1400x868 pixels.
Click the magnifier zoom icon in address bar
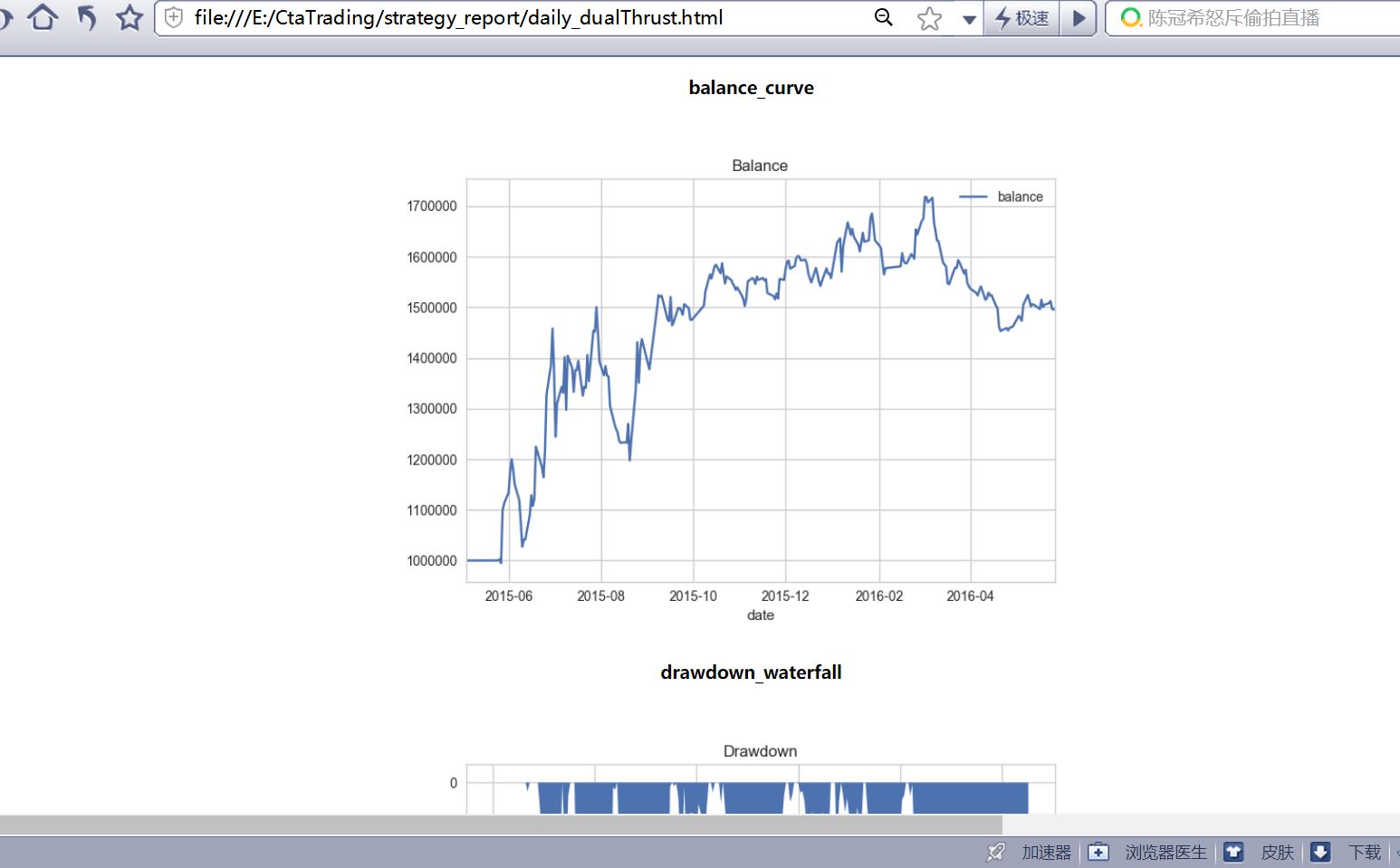pos(884,17)
